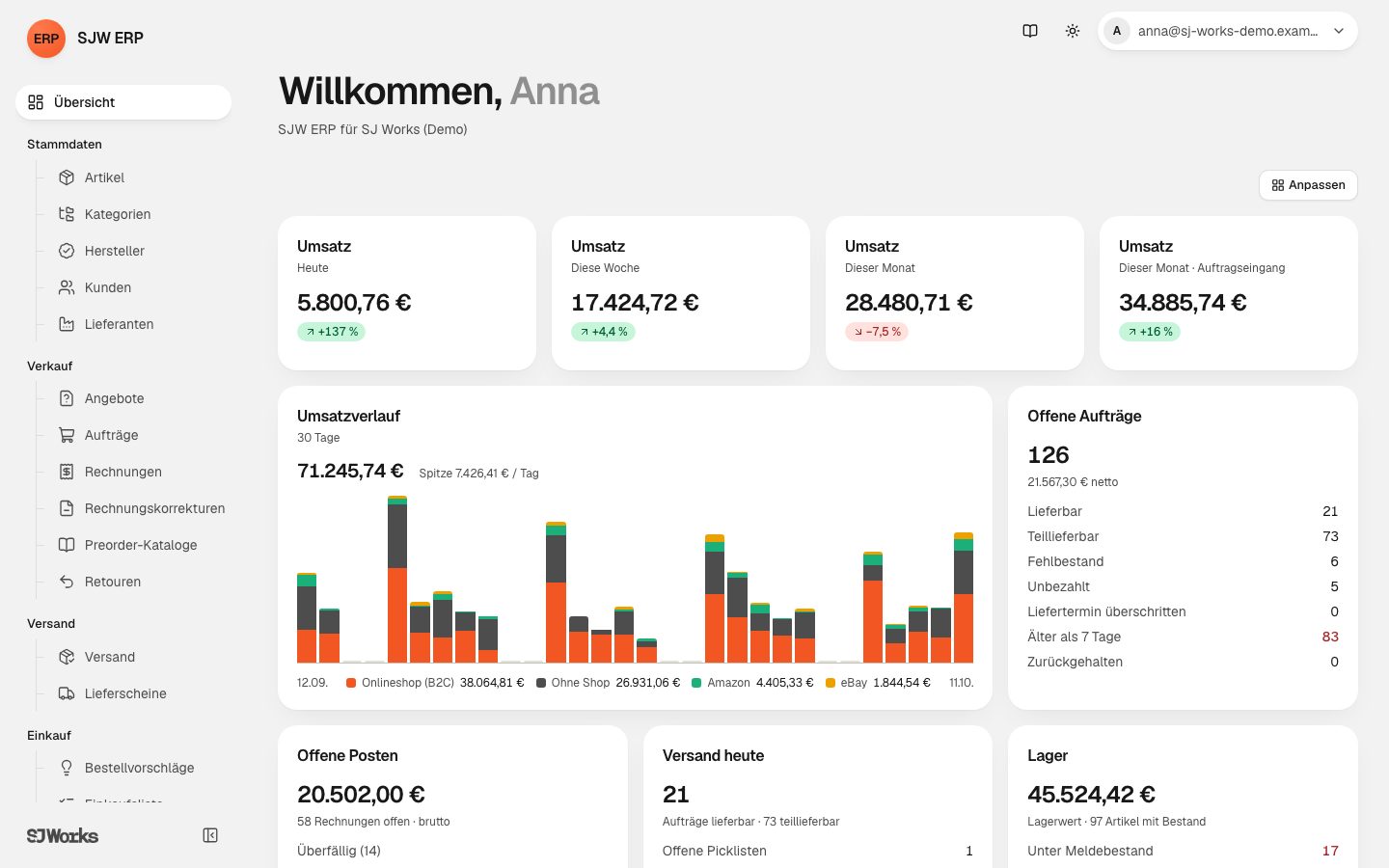Click the SJWorks logo at sidebar bottom

pos(63,835)
